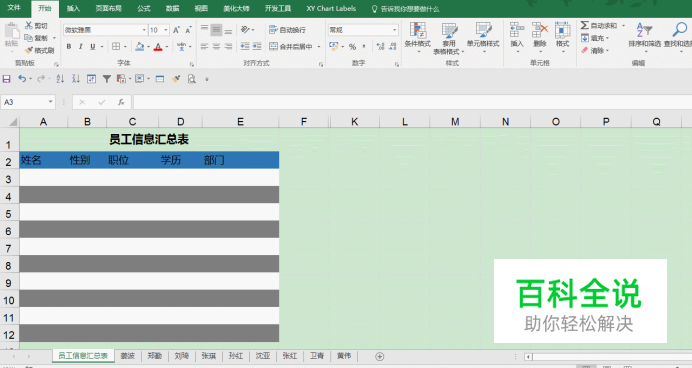Click the red font color A swatch
Viewport: 692px width, 368px height.
coord(158,46)
